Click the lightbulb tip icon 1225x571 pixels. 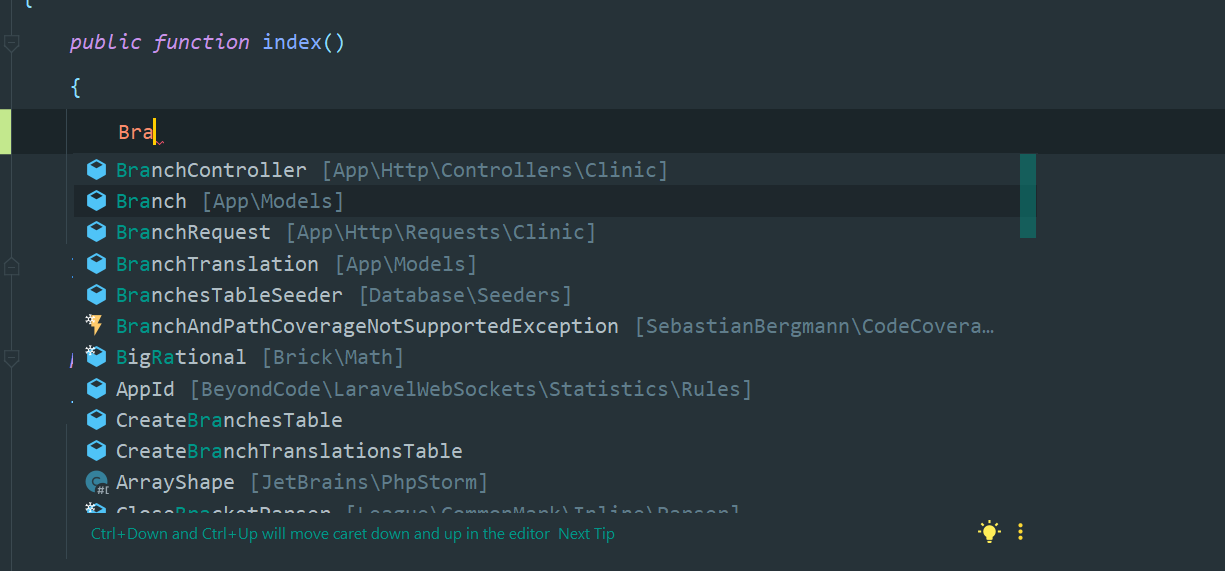(x=989, y=532)
